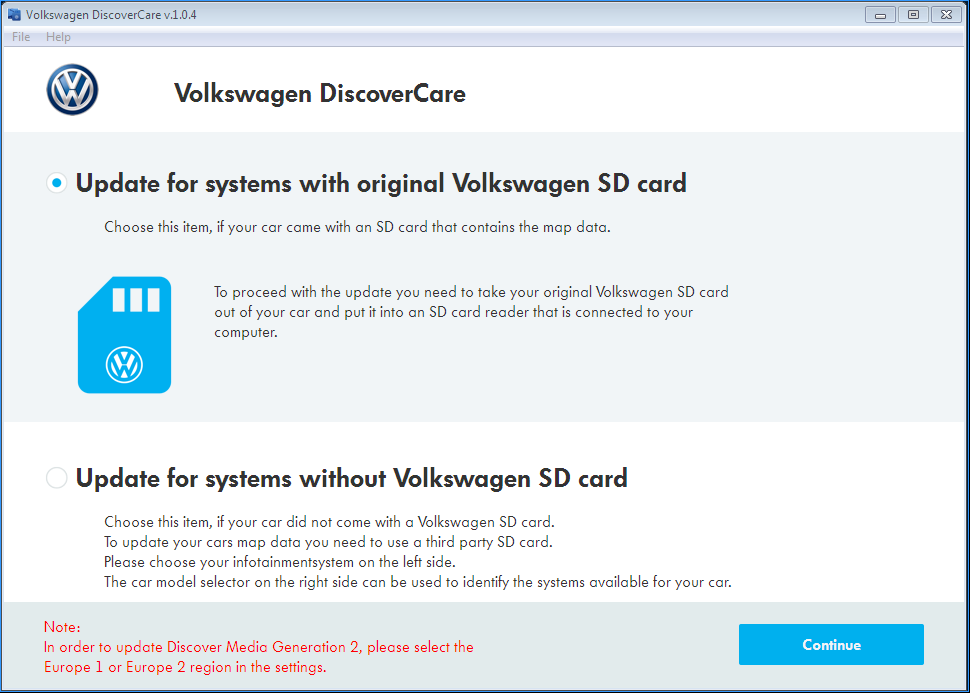The width and height of the screenshot is (970, 693).
Task: Select update for systems with original Volkswagen SD card
Action: (56, 183)
